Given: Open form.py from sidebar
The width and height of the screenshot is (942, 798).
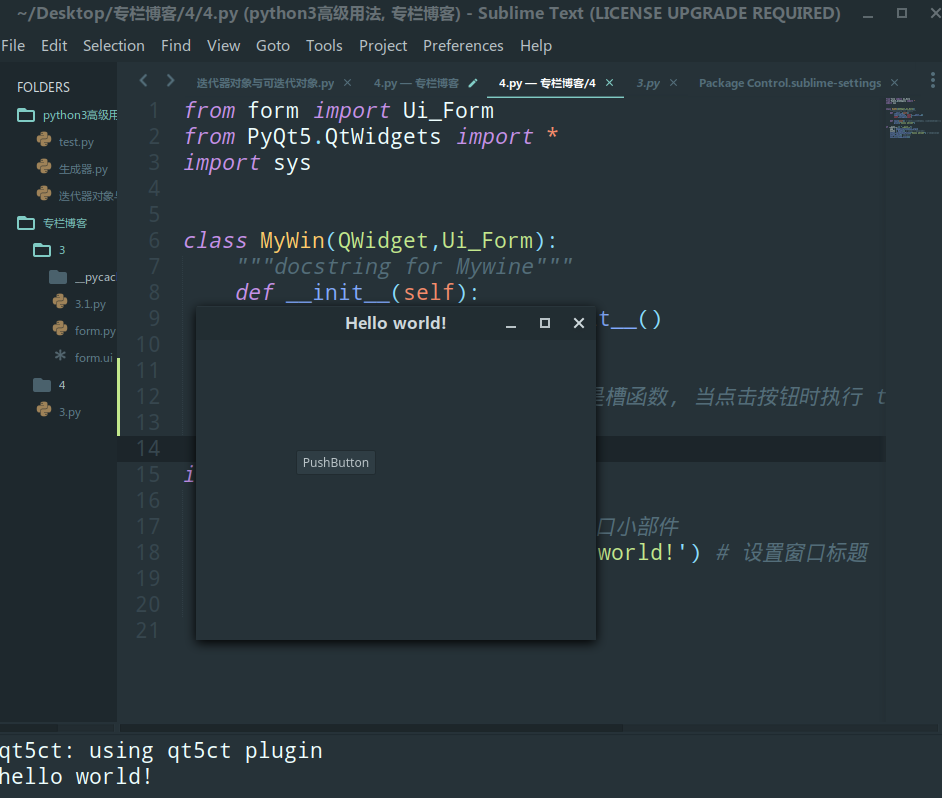Looking at the screenshot, I should tap(95, 331).
